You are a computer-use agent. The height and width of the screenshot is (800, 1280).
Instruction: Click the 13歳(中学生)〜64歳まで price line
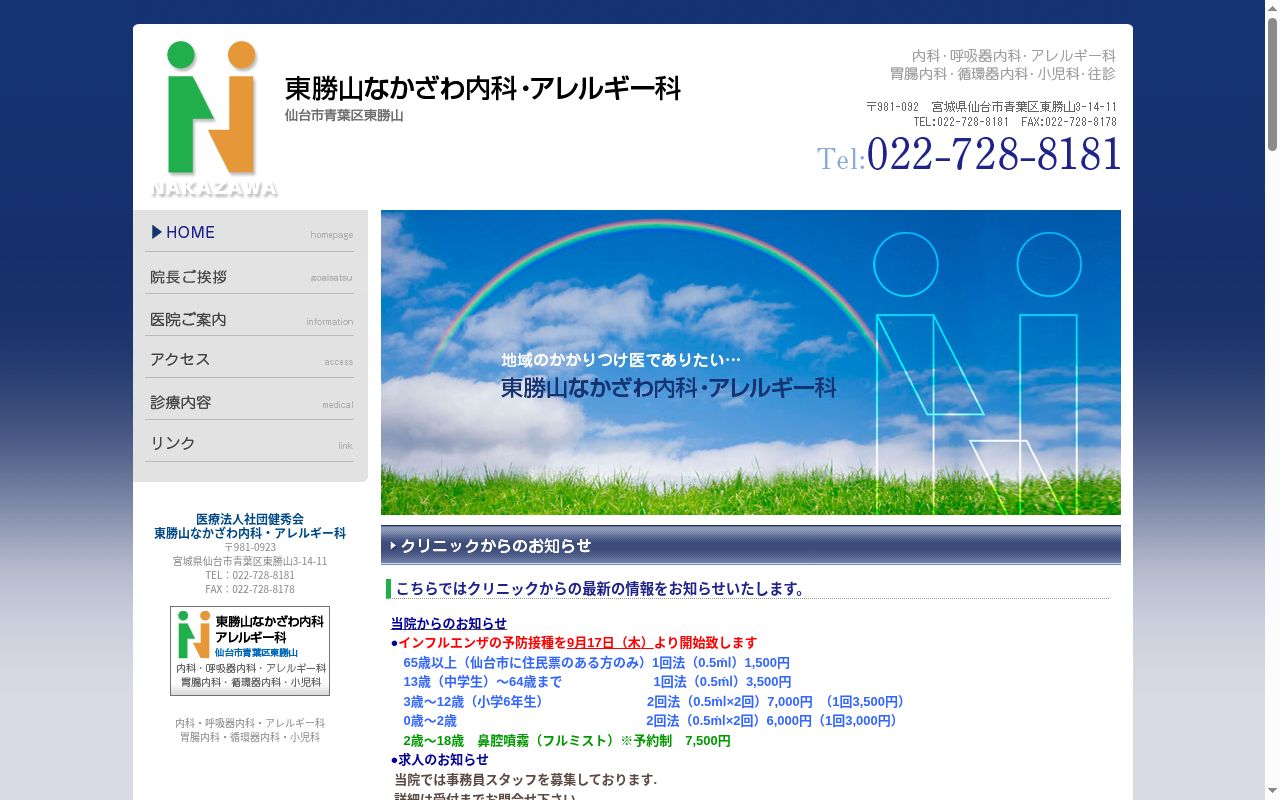coord(597,682)
